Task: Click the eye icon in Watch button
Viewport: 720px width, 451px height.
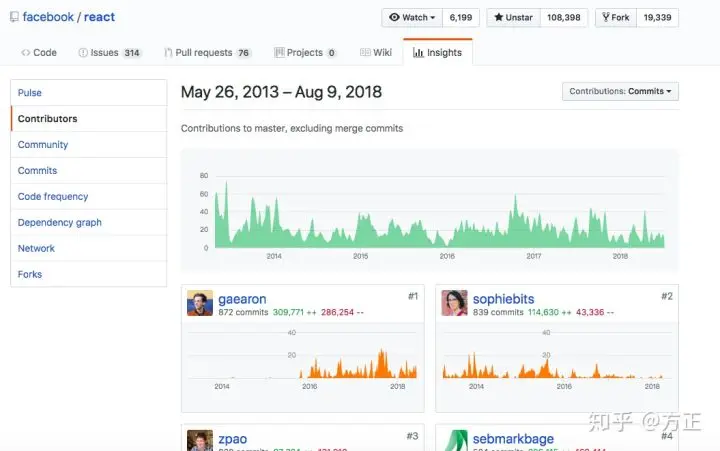Action: tap(394, 17)
